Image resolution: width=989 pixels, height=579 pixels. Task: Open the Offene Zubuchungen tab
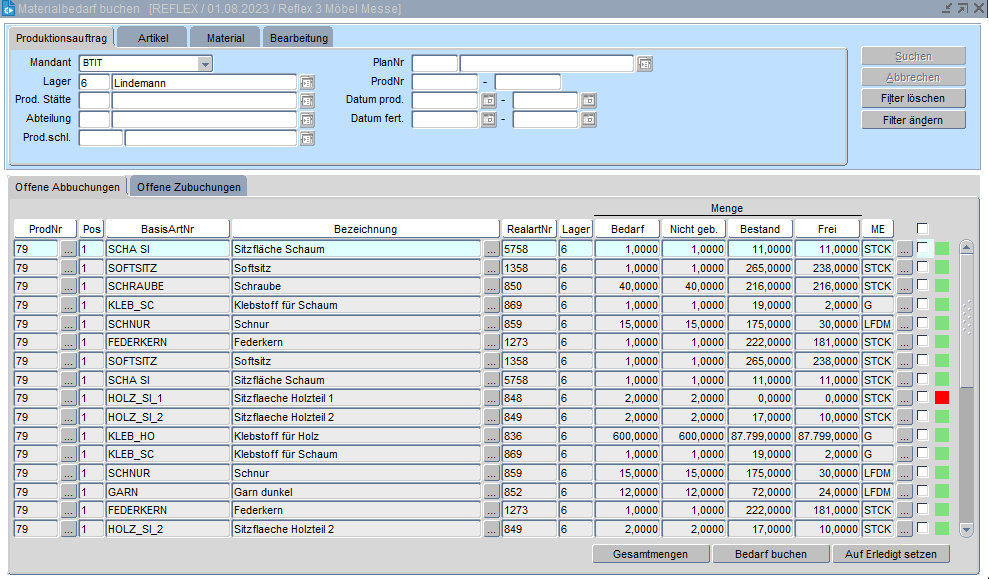(189, 187)
